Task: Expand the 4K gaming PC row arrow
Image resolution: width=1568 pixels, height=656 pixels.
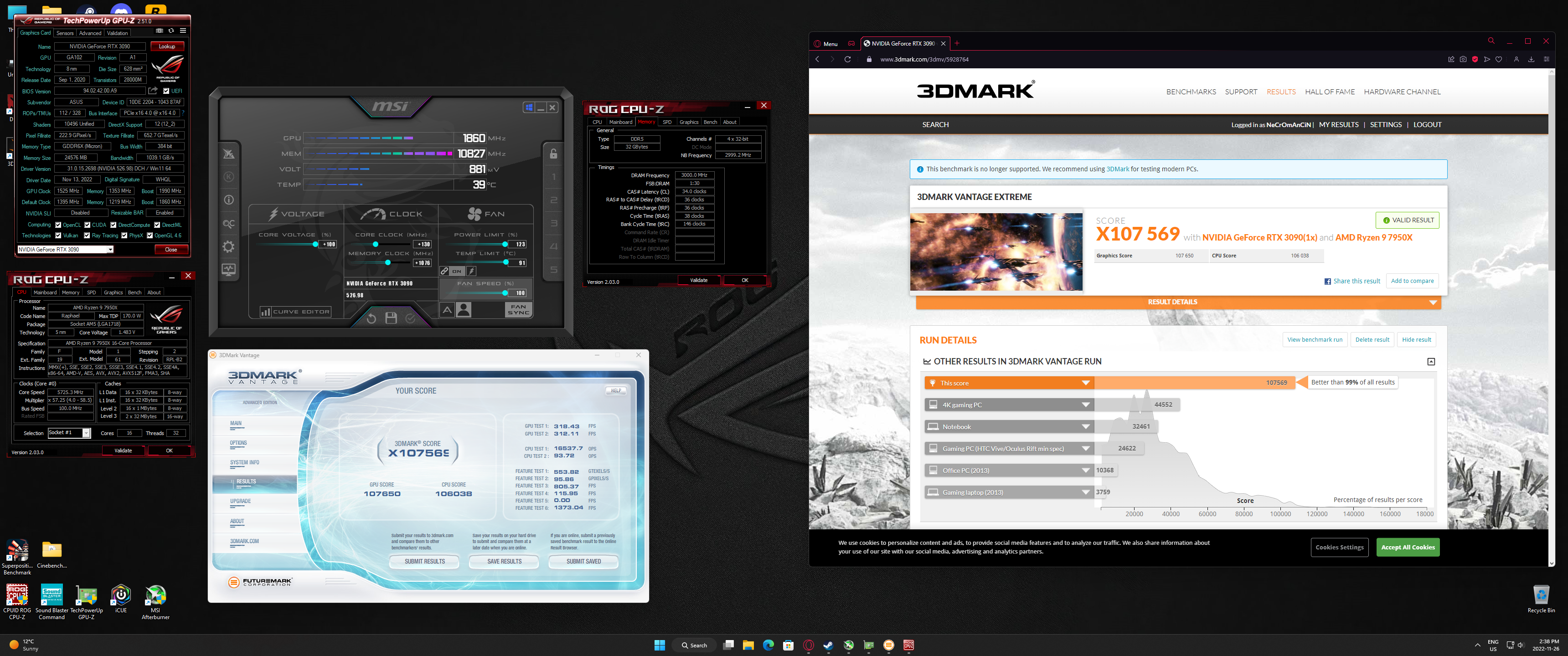Action: pyautogui.click(x=1085, y=405)
